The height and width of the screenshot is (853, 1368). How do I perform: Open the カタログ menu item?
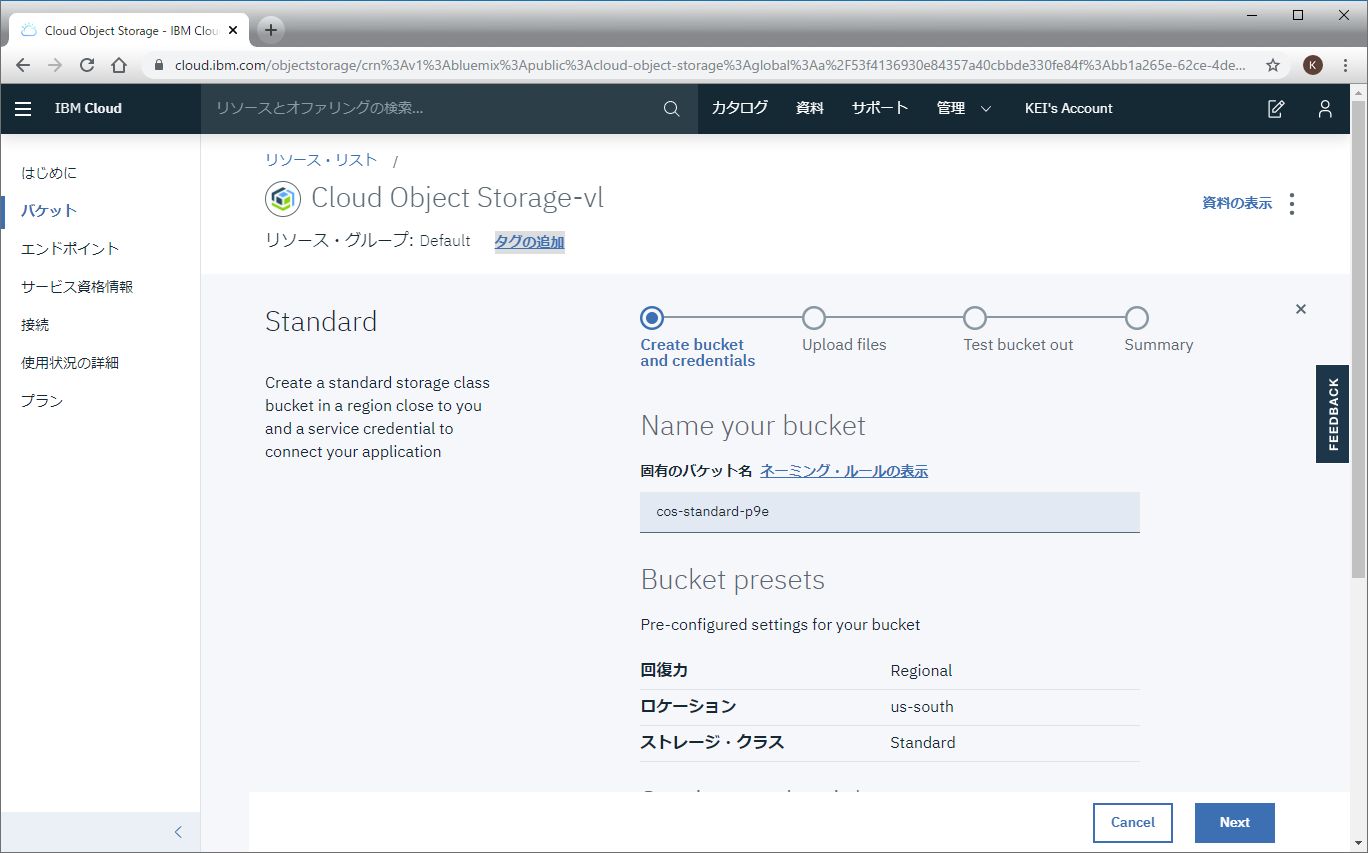(x=740, y=109)
